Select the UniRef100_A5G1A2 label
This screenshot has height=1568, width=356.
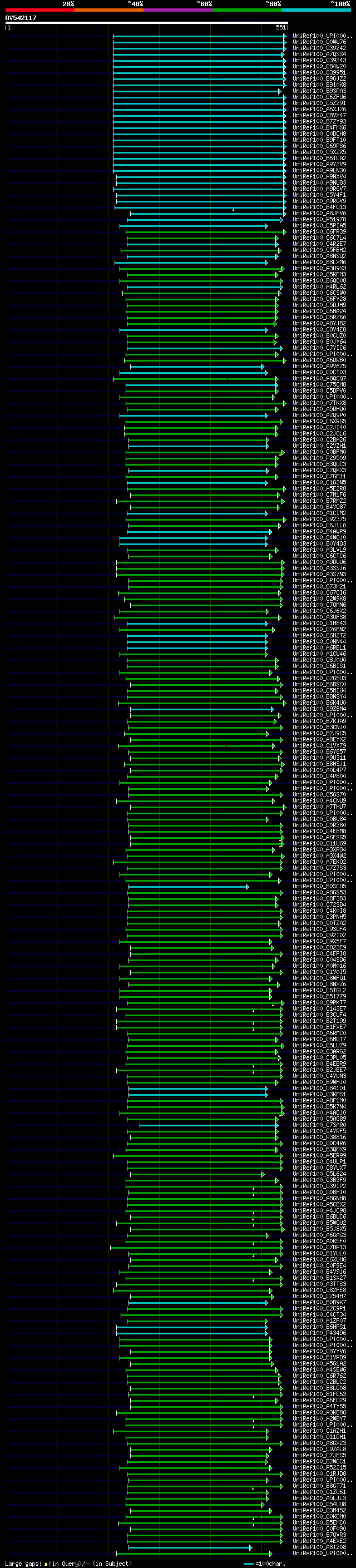pyautogui.click(x=319, y=1363)
